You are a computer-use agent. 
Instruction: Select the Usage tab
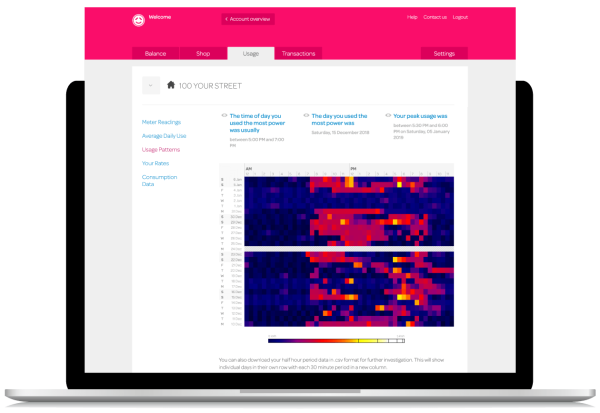click(x=250, y=53)
